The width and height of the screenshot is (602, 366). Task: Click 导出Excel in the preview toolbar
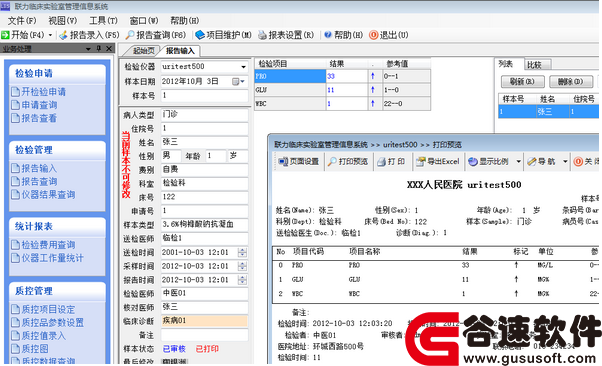(x=438, y=162)
